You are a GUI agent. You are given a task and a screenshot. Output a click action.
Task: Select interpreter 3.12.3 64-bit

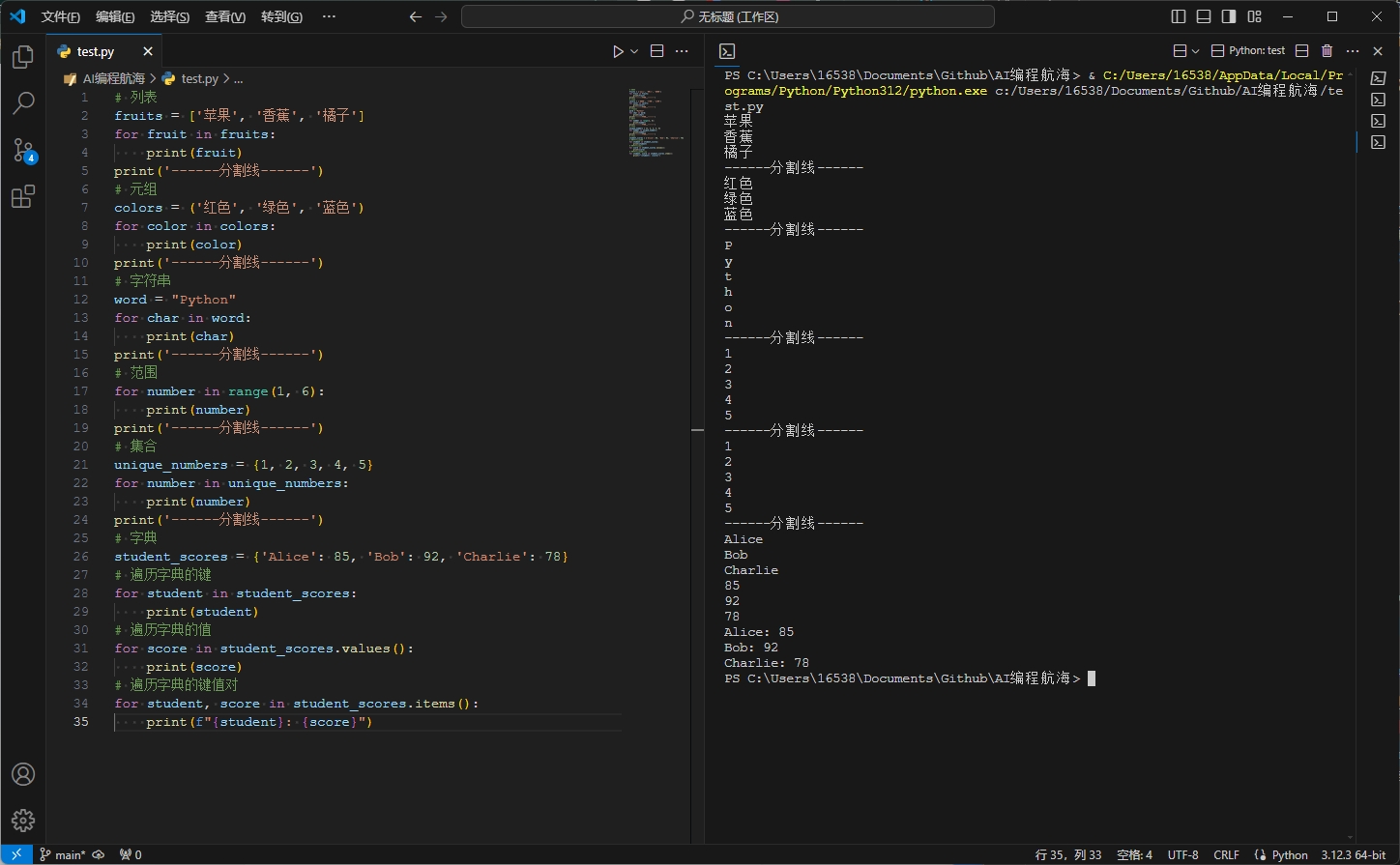click(1354, 854)
